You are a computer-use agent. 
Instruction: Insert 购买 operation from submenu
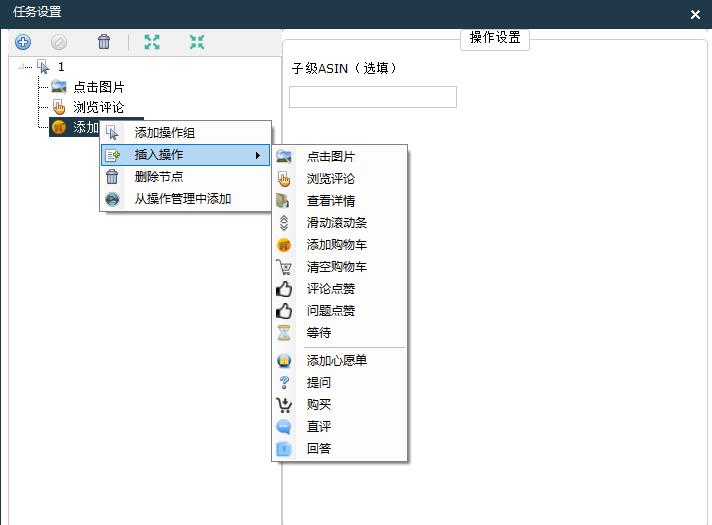(340, 405)
